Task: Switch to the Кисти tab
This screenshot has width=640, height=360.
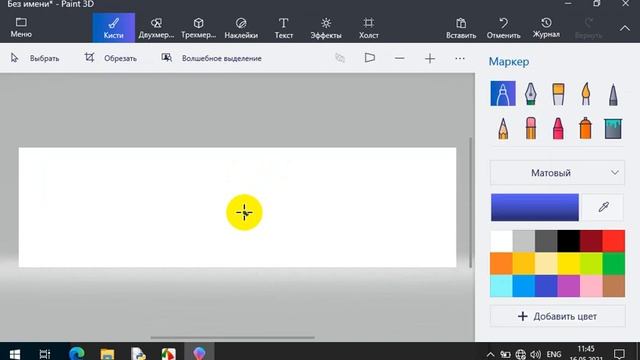Action: pos(113,28)
